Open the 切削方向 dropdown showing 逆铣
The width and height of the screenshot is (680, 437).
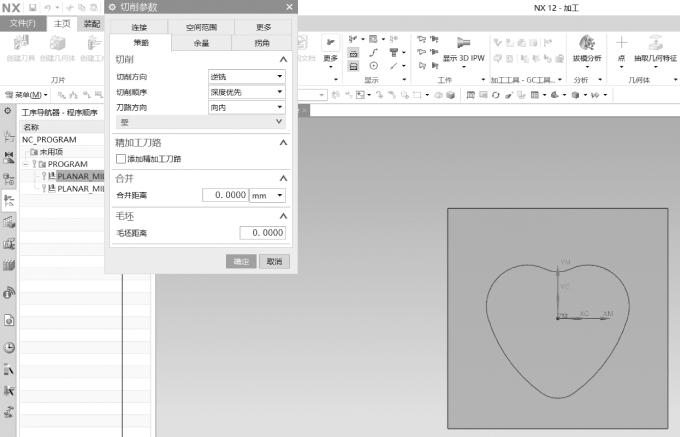247,76
